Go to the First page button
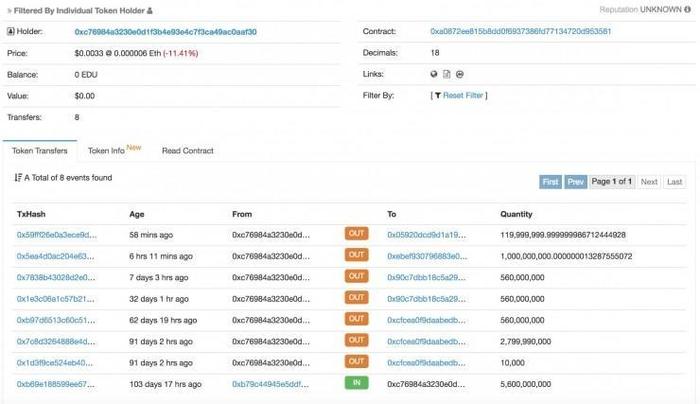The width and height of the screenshot is (700, 404). 550,182
